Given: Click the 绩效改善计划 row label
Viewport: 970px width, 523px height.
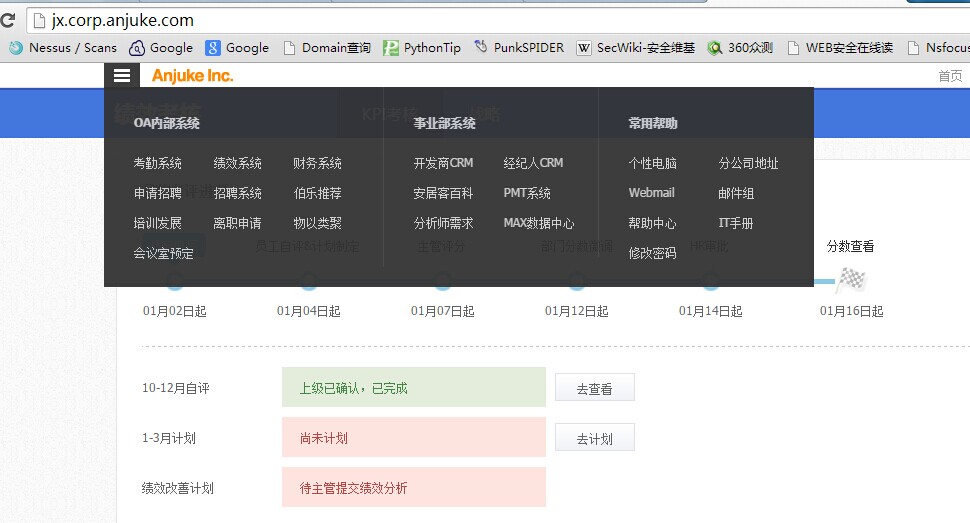Looking at the screenshot, I should pyautogui.click(x=178, y=488).
